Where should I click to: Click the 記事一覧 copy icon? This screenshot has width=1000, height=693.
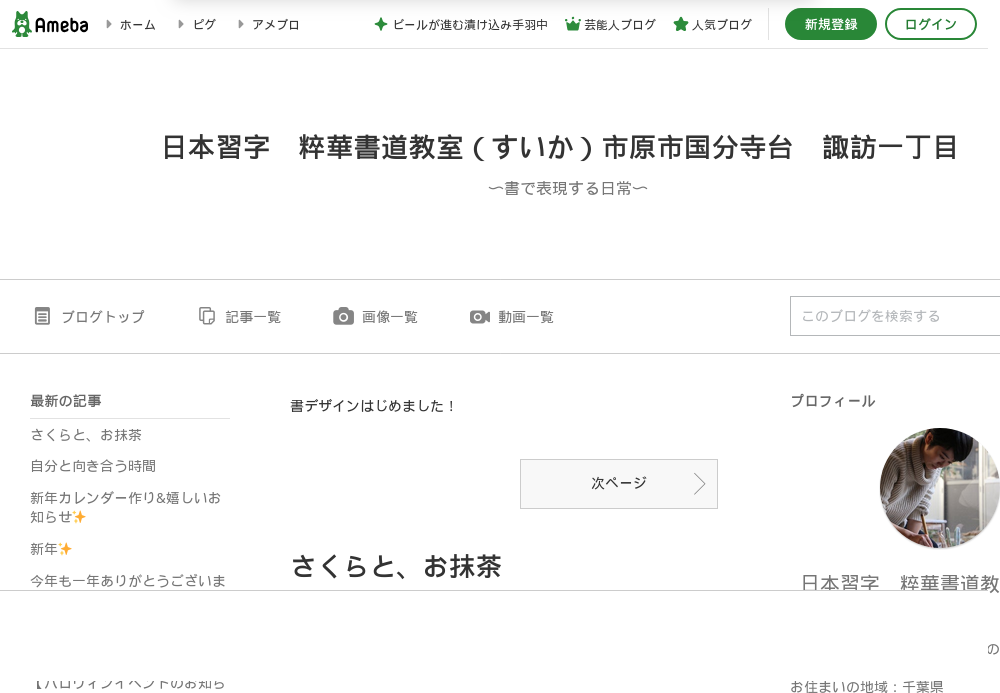coord(207,316)
